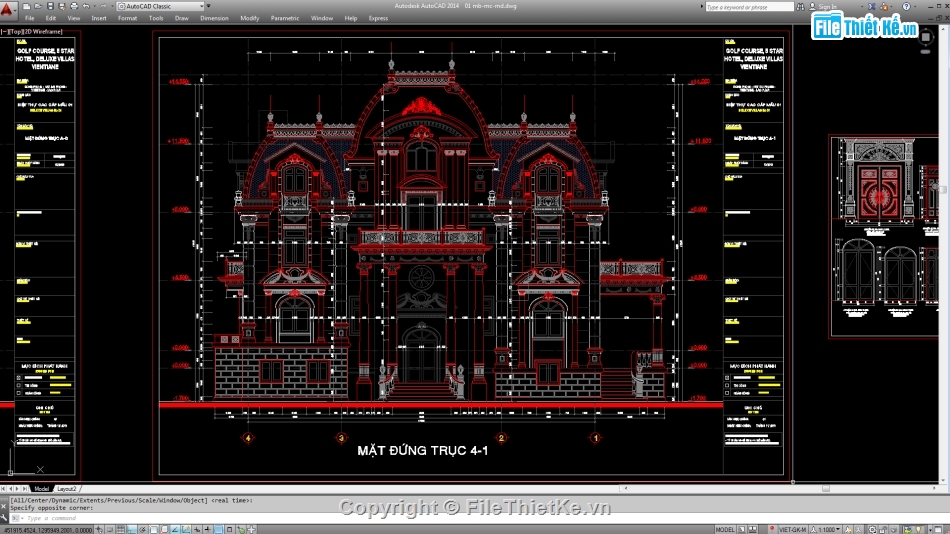Click the 2D Wireframe visual style label
The image size is (950, 534).
click(43, 32)
